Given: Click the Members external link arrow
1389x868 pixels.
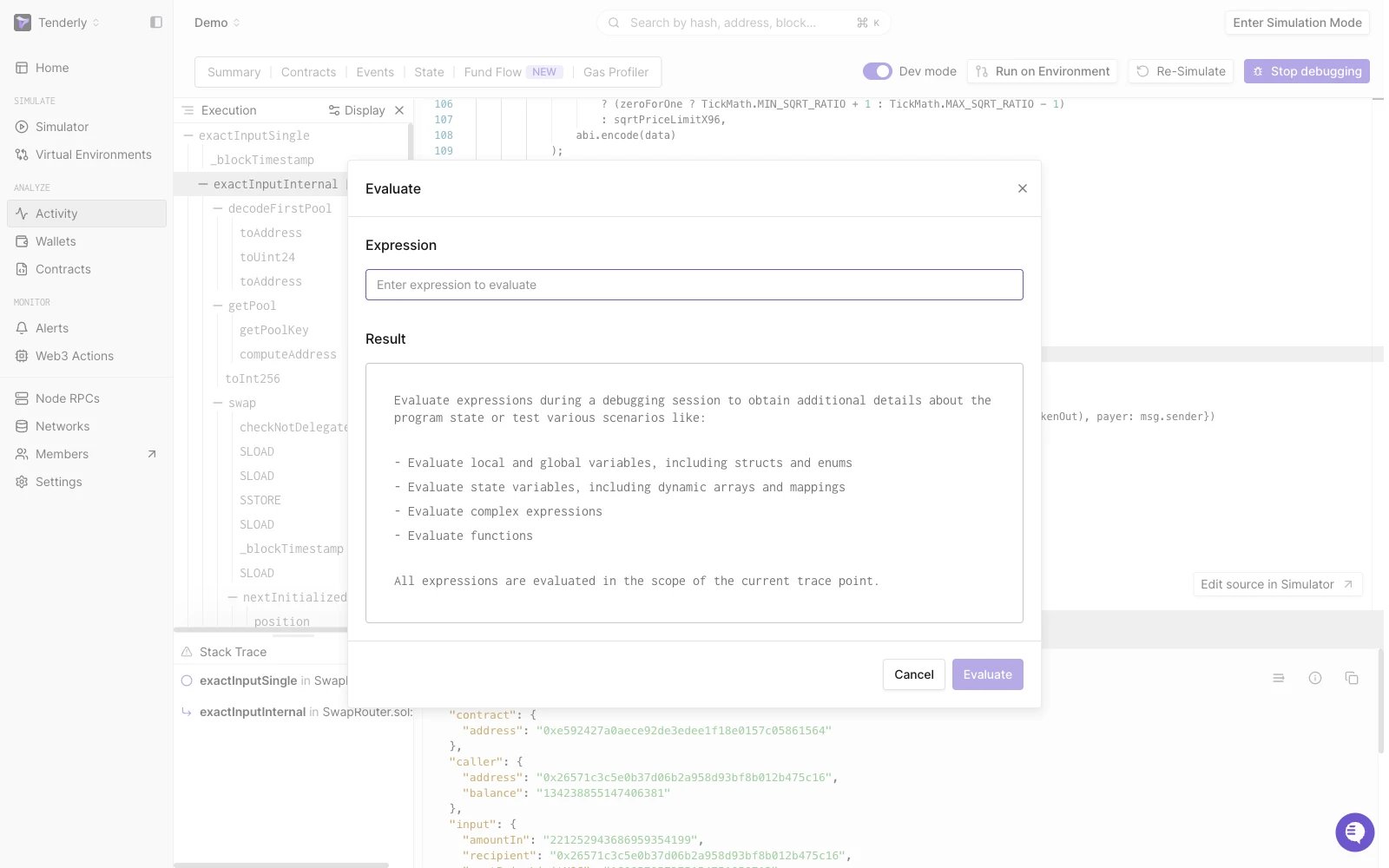Looking at the screenshot, I should coord(152,454).
